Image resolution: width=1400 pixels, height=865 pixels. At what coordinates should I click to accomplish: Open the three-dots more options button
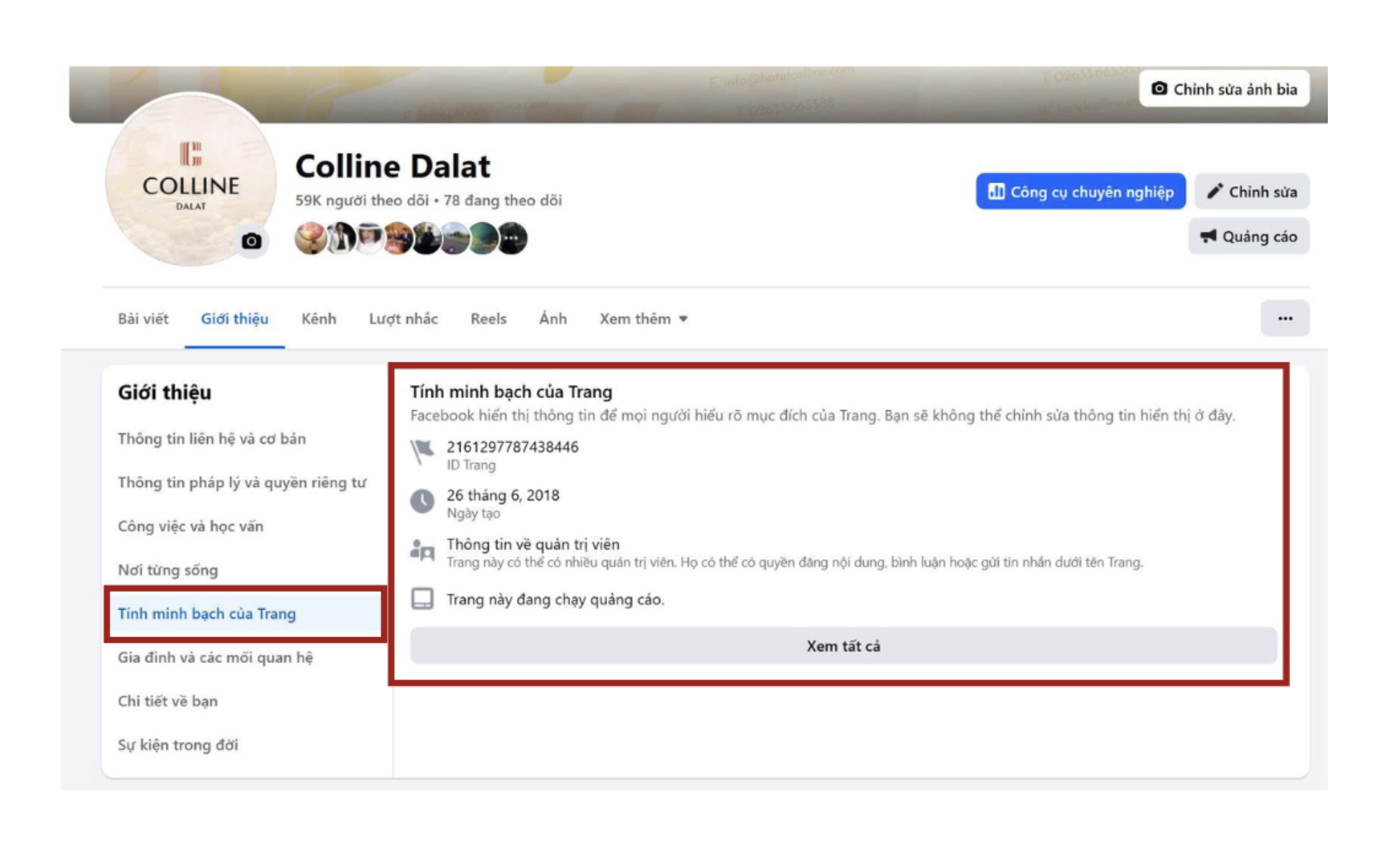tap(1285, 318)
